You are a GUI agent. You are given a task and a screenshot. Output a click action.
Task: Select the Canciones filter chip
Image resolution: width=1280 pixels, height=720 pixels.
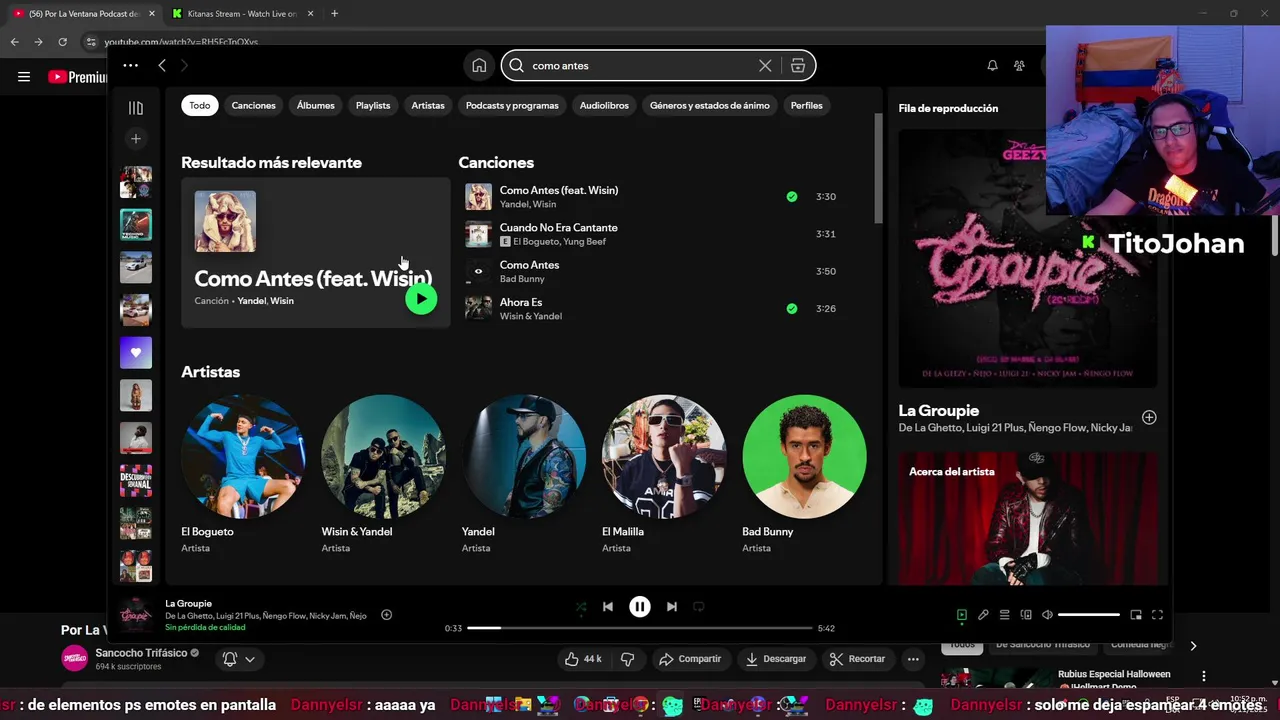click(x=253, y=105)
